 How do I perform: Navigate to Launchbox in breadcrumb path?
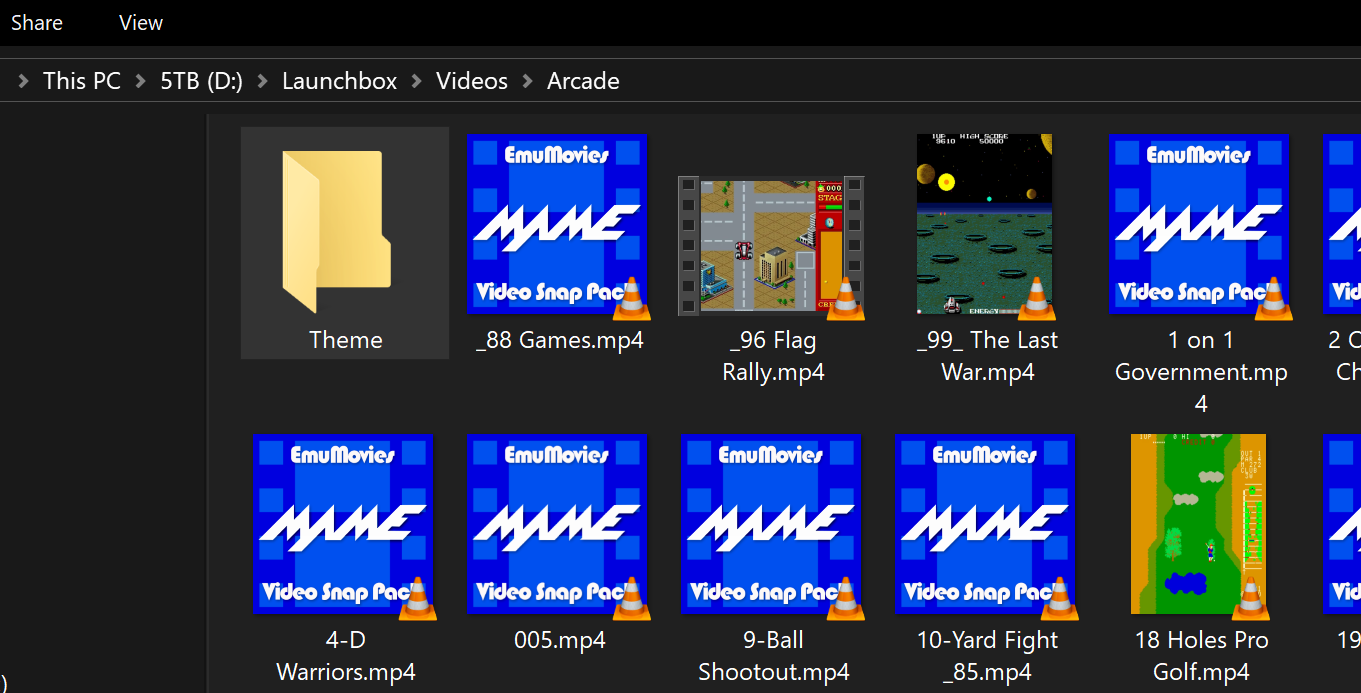coord(340,81)
